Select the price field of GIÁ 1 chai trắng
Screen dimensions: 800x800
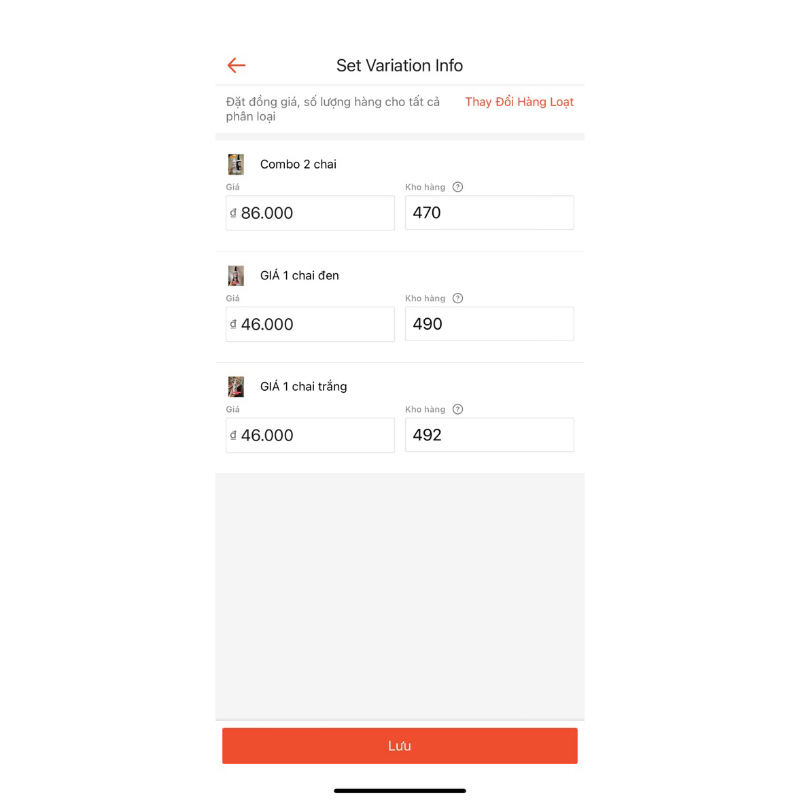pyautogui.click(x=310, y=434)
